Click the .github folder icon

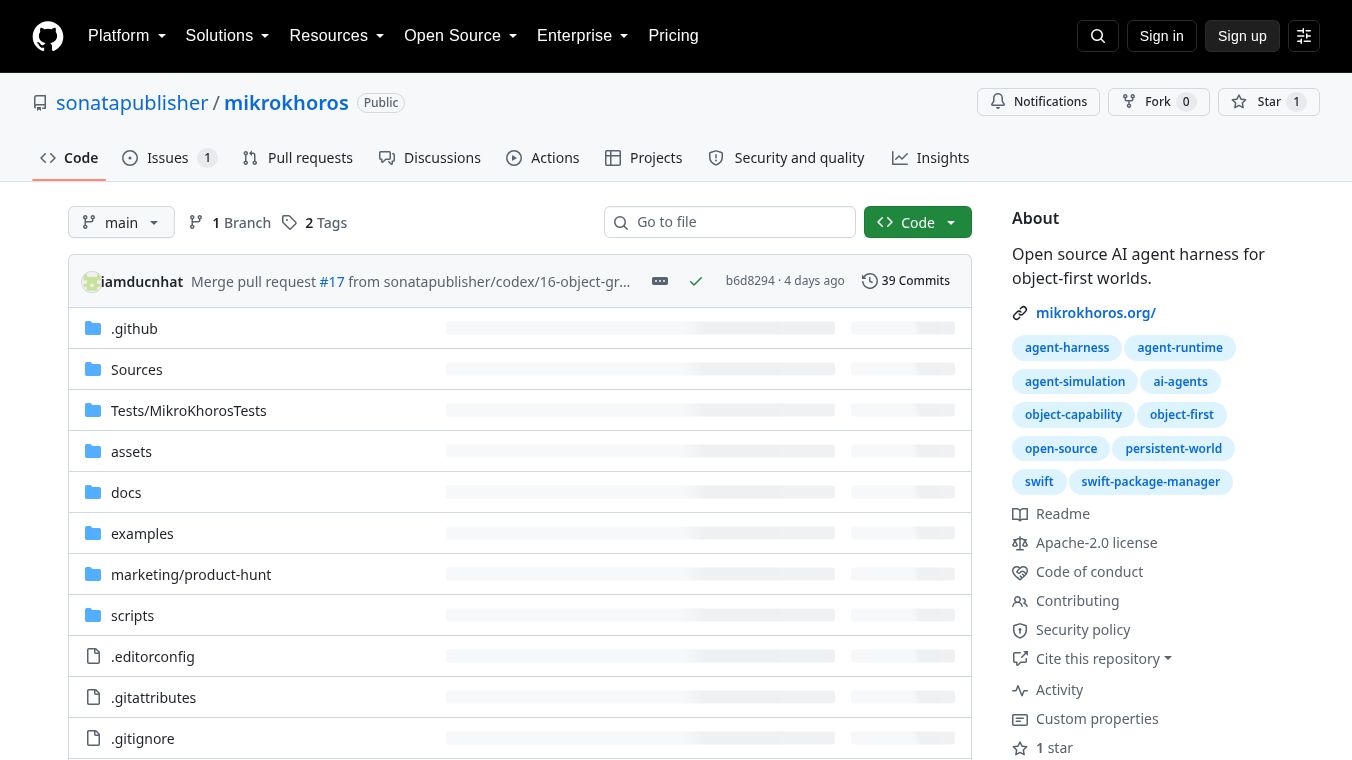pyautogui.click(x=93, y=329)
